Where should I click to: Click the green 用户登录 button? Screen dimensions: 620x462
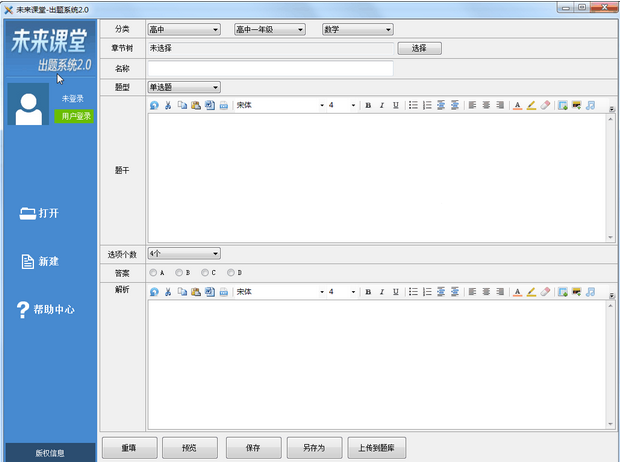[x=74, y=116]
